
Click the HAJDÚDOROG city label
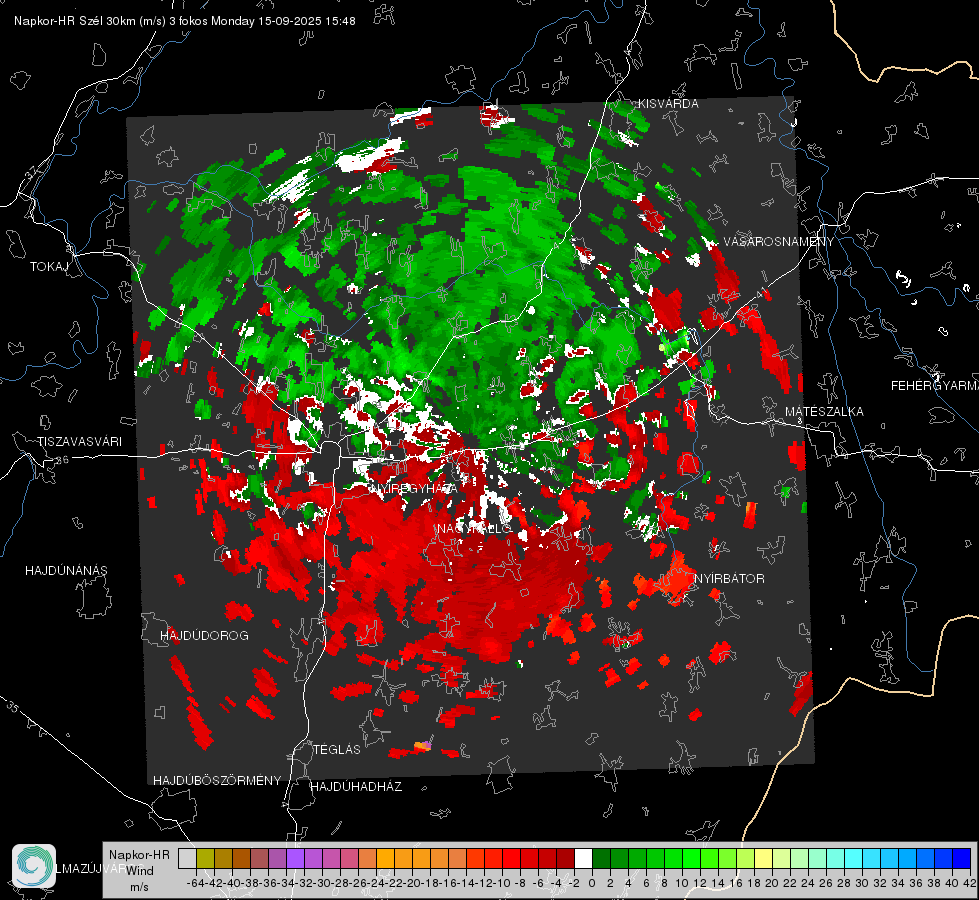[x=204, y=635]
